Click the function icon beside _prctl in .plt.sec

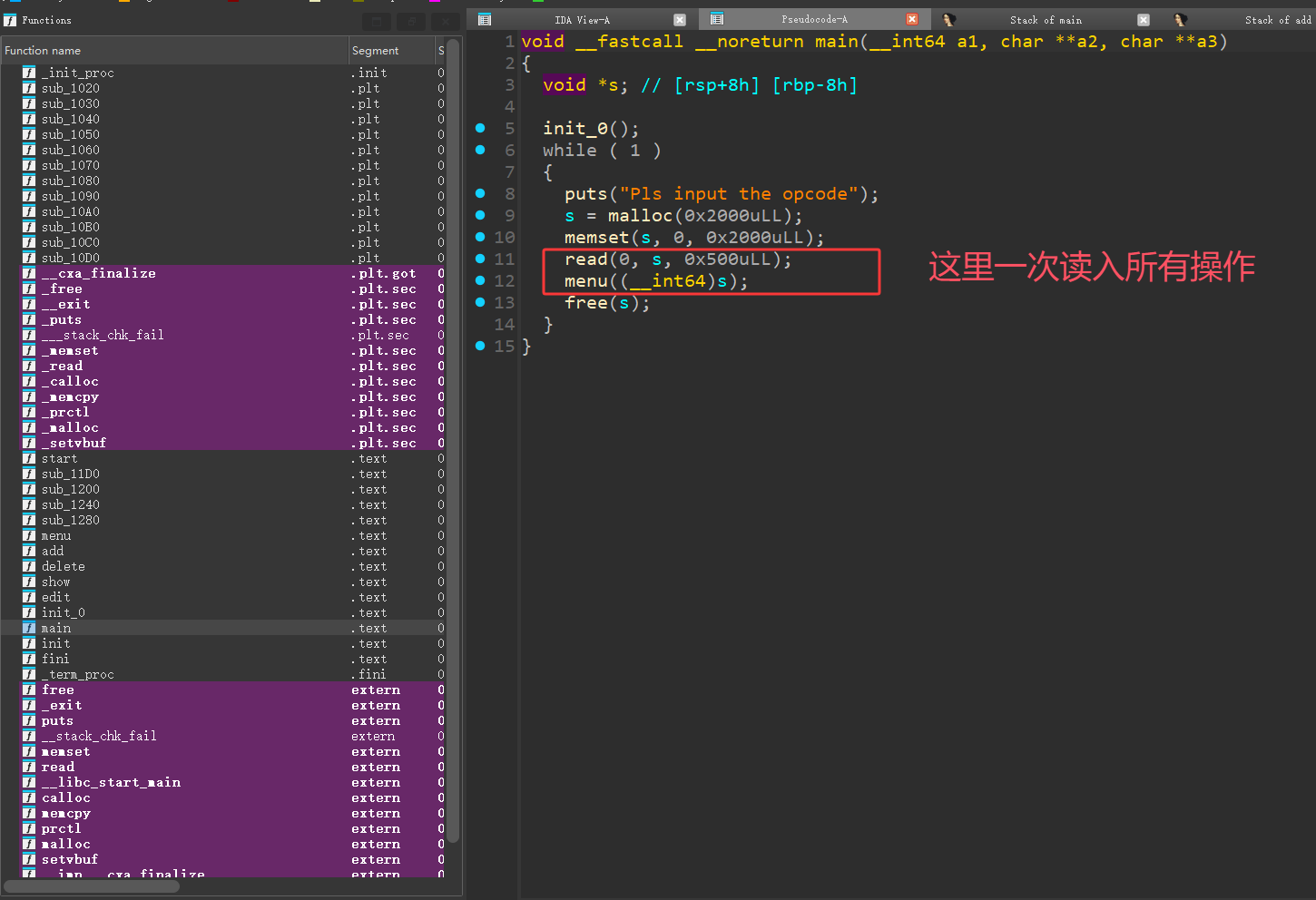(x=29, y=412)
